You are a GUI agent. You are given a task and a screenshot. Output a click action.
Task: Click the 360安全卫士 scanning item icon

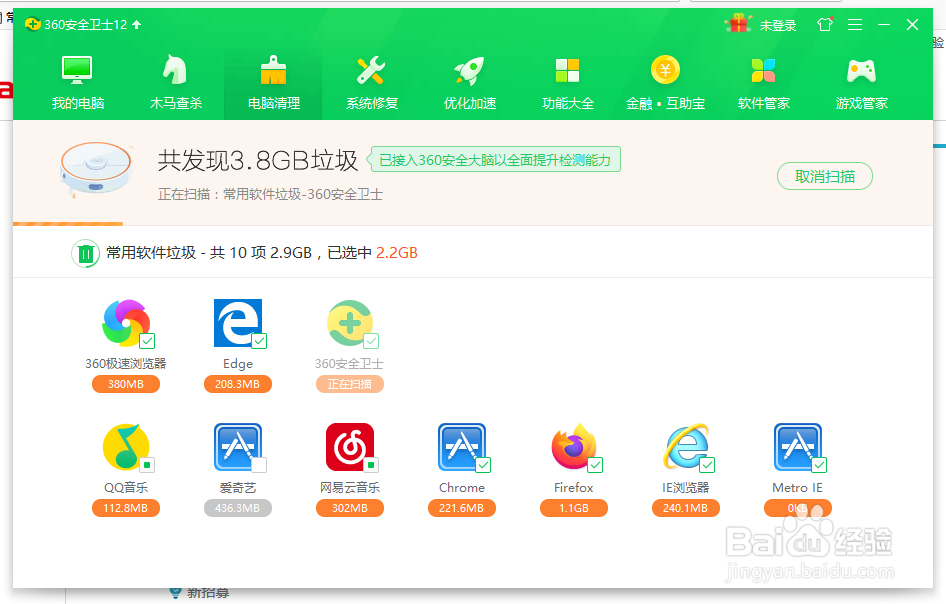[350, 323]
